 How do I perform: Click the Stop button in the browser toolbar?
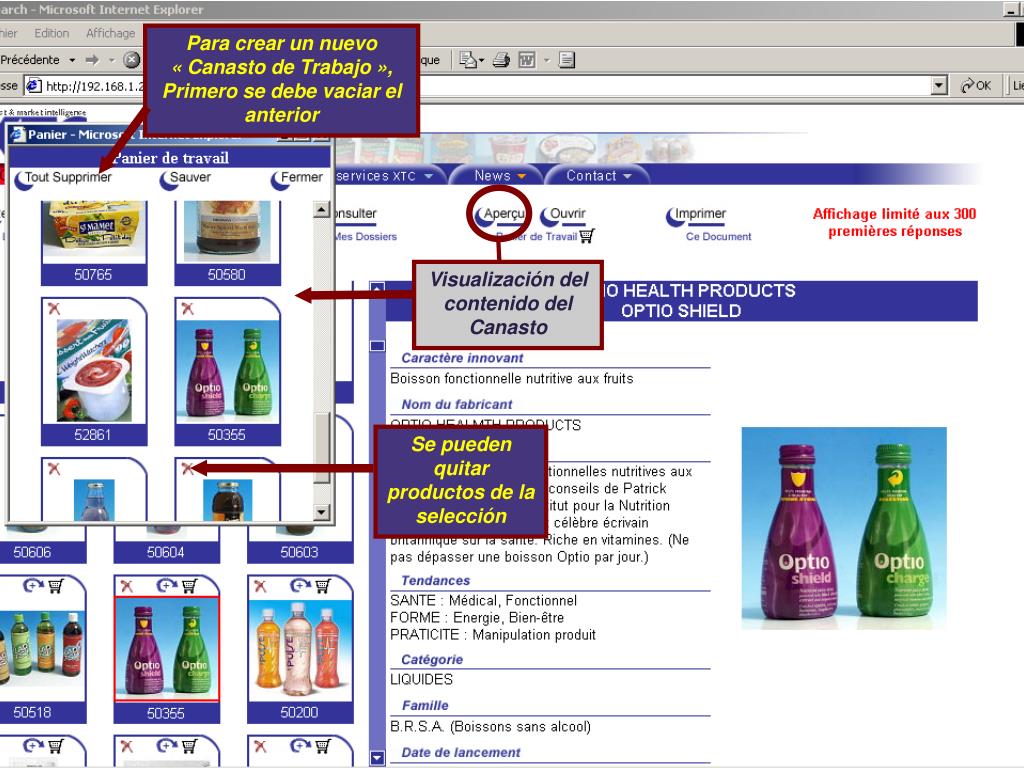133,60
